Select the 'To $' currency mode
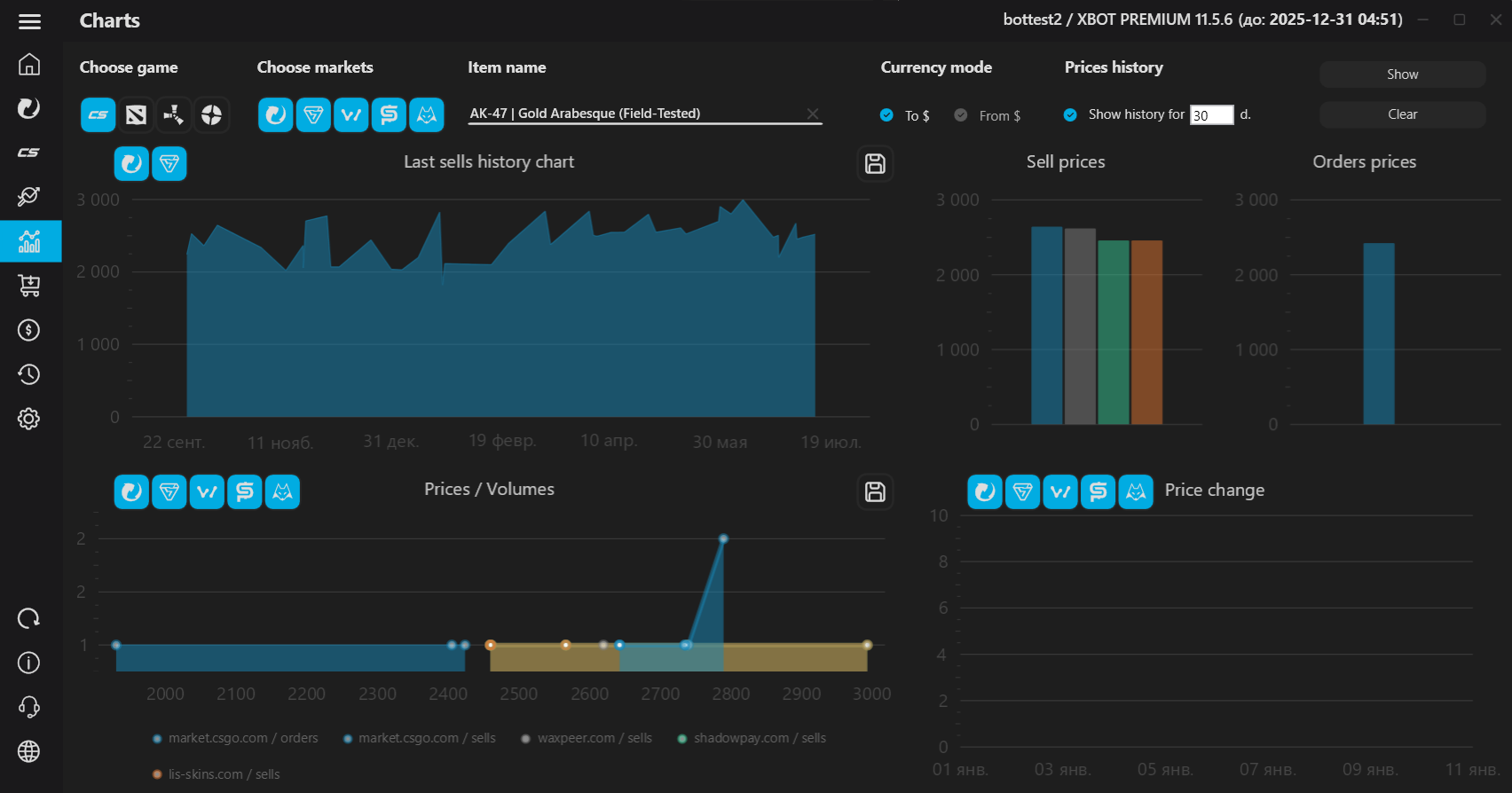 point(886,115)
